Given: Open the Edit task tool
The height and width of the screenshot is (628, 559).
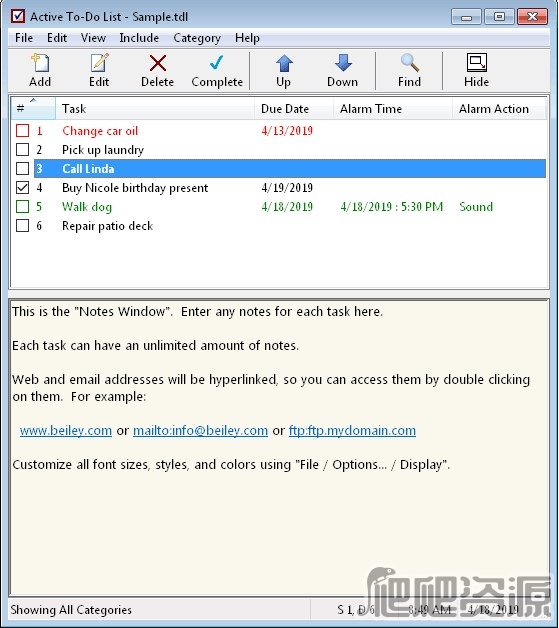Looking at the screenshot, I should (x=99, y=70).
